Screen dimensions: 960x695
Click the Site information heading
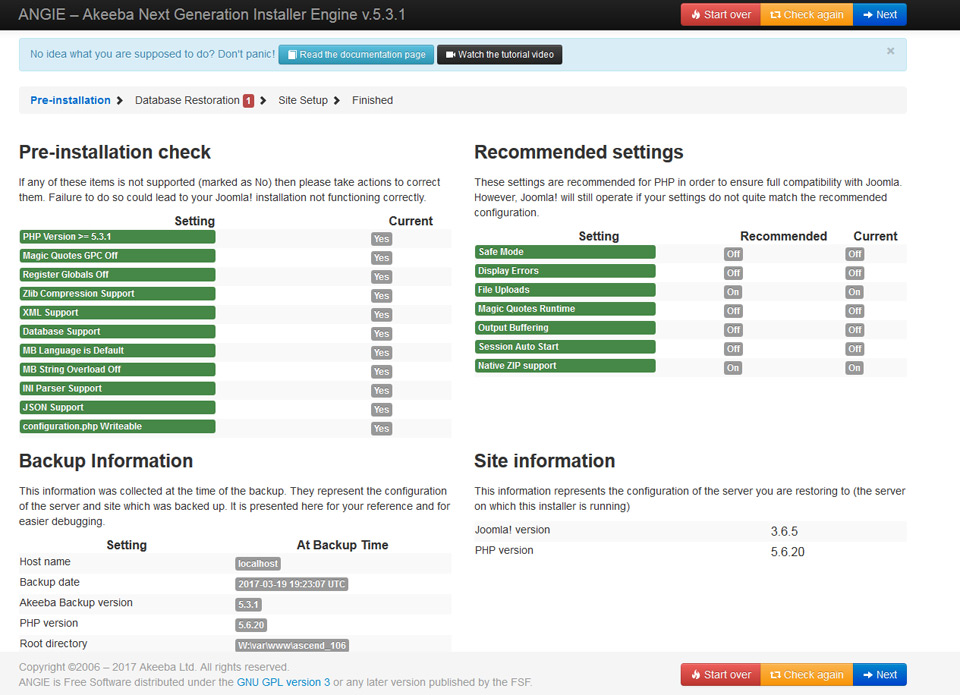click(544, 460)
